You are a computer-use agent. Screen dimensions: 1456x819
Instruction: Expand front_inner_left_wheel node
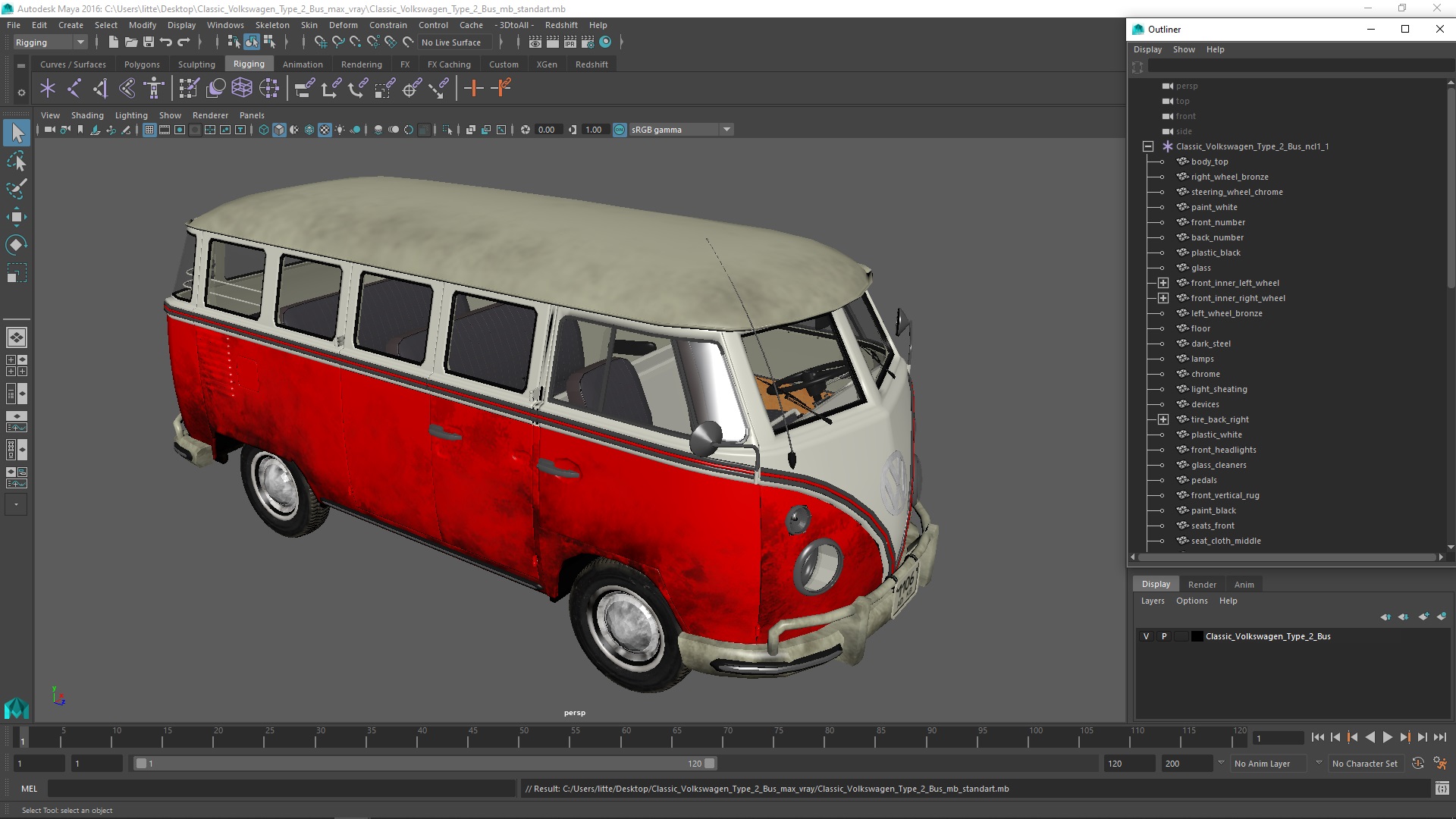tap(1163, 283)
